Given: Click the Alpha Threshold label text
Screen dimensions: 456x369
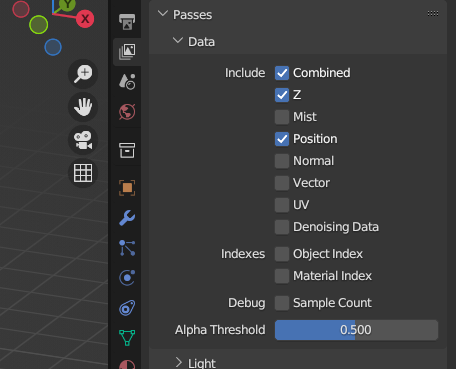Looking at the screenshot, I should 220,330.
